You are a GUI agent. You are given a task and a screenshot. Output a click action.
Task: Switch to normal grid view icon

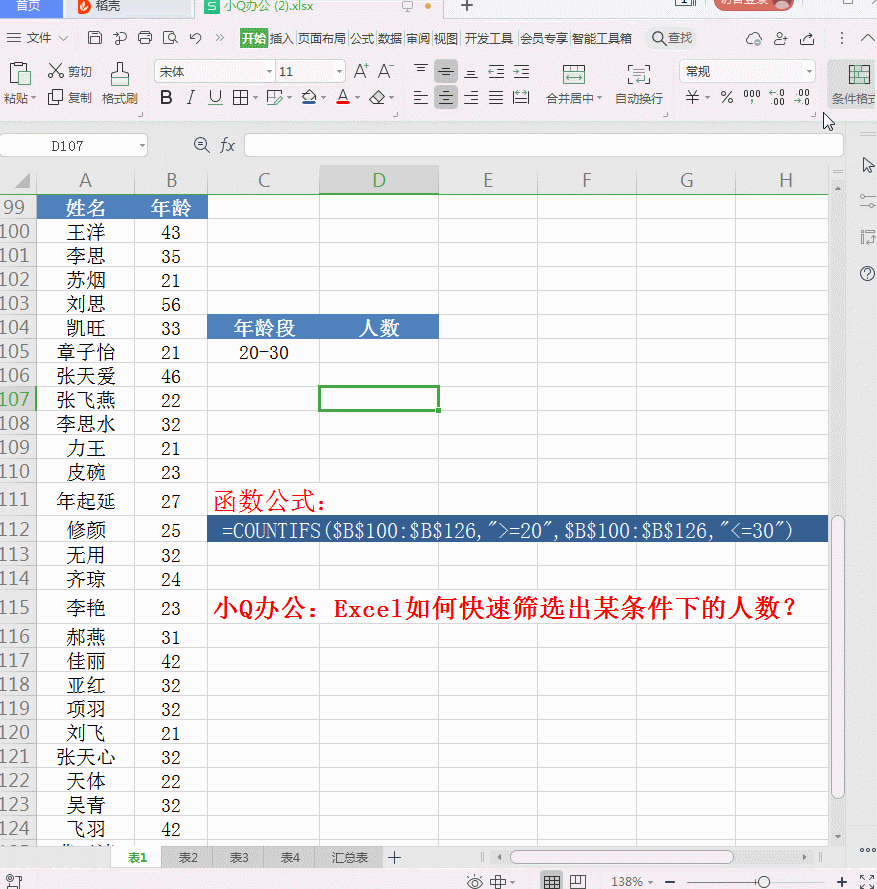552,881
